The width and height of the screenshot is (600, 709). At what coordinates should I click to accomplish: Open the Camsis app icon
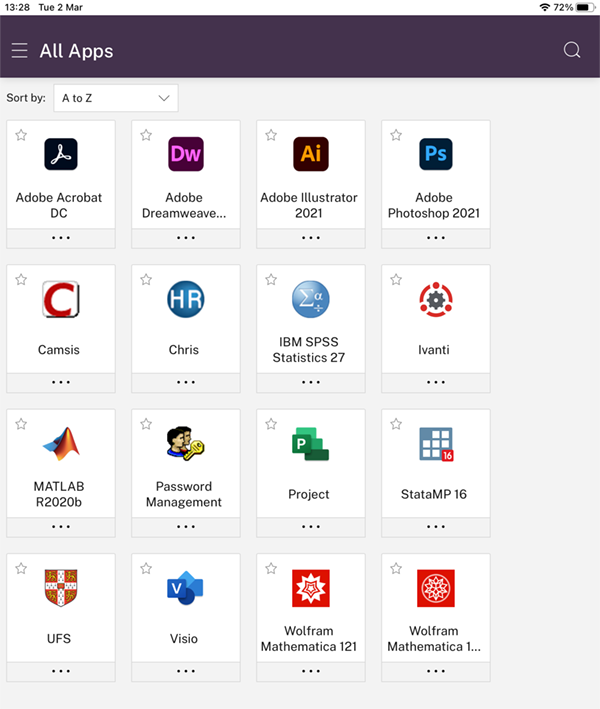(61, 299)
